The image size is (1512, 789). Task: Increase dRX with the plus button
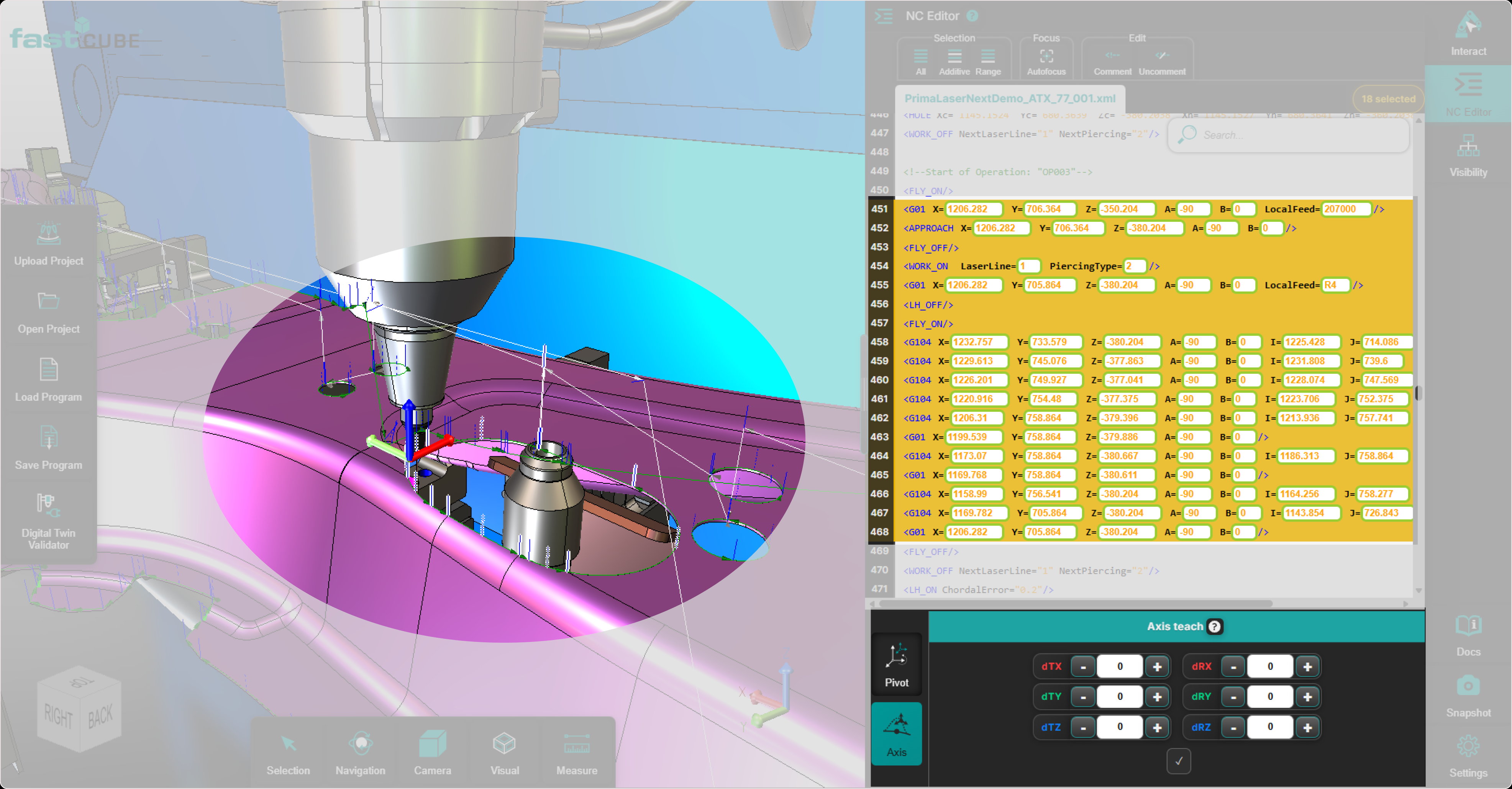click(1307, 667)
